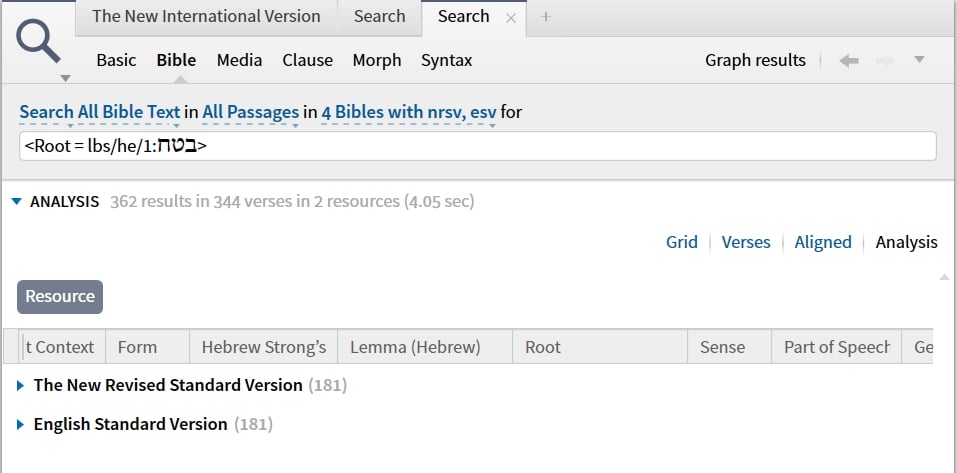Select the Morph search type
Screen dimensions: 957x473
click(376, 60)
